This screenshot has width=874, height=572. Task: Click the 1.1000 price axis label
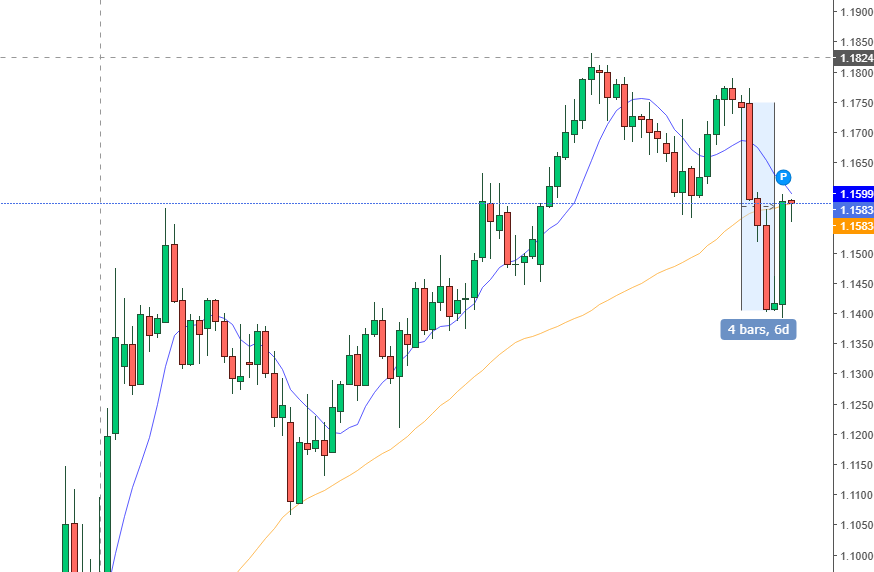pos(853,555)
